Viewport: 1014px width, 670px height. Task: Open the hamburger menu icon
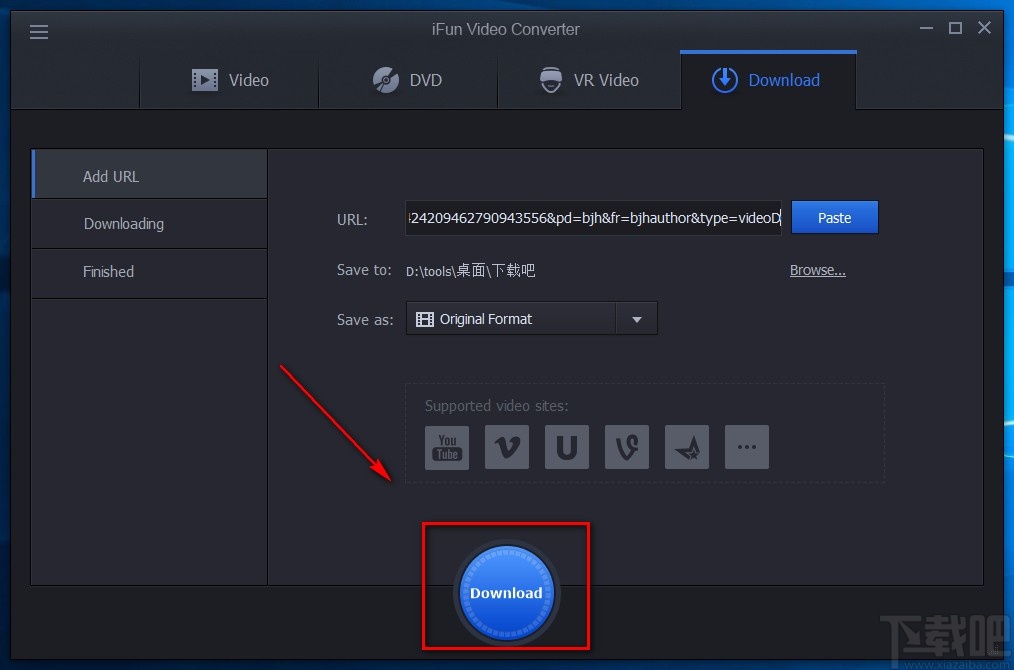pos(39,32)
